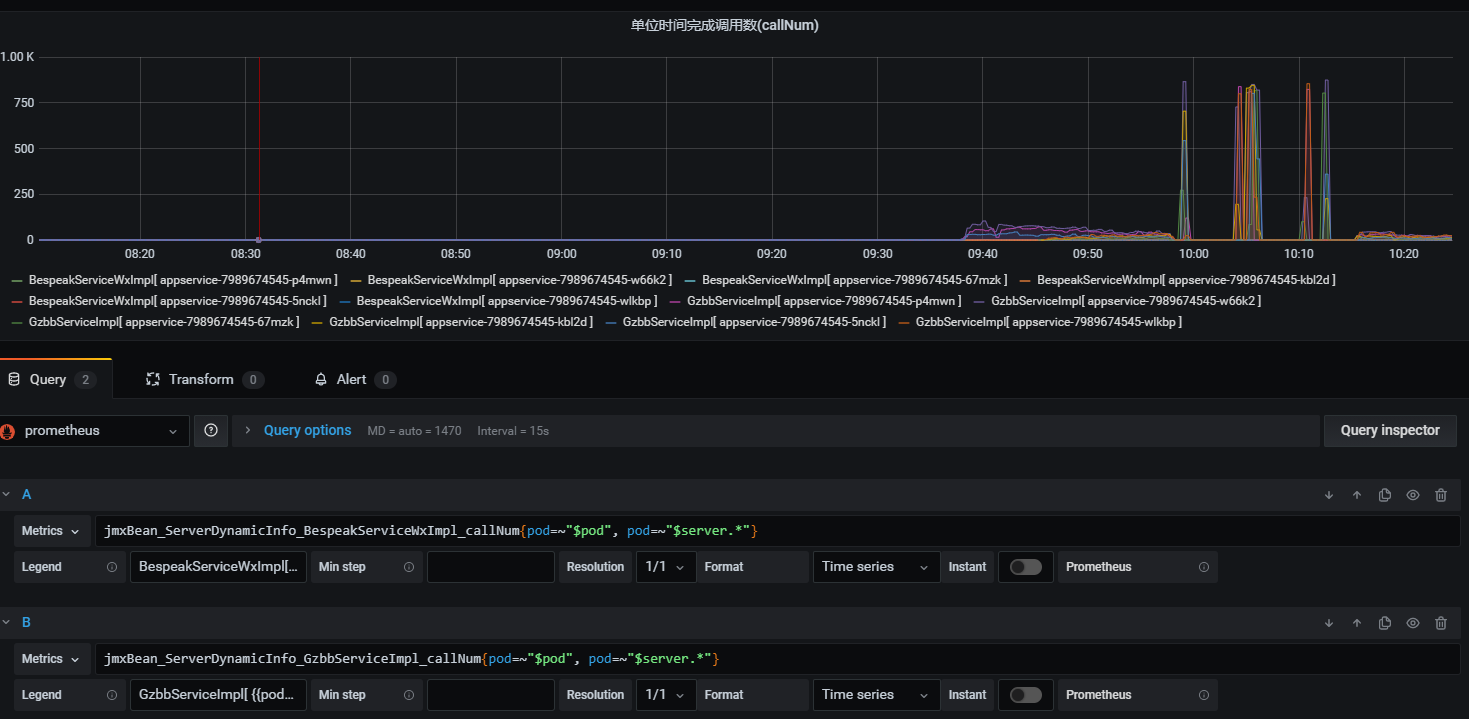Toggle legend series BespeakServiceWxImpl w66k2
The image size is (1469, 719).
coord(521,280)
